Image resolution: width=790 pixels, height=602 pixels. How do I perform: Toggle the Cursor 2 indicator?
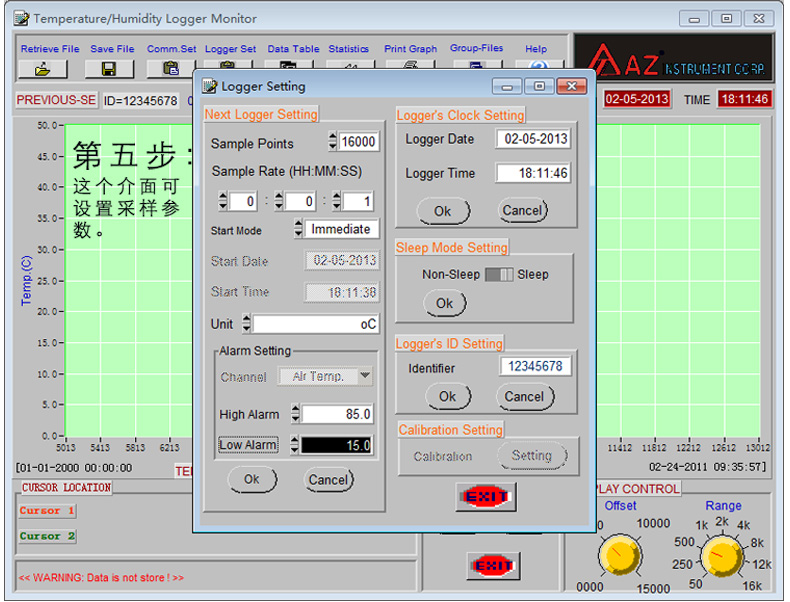click(47, 537)
